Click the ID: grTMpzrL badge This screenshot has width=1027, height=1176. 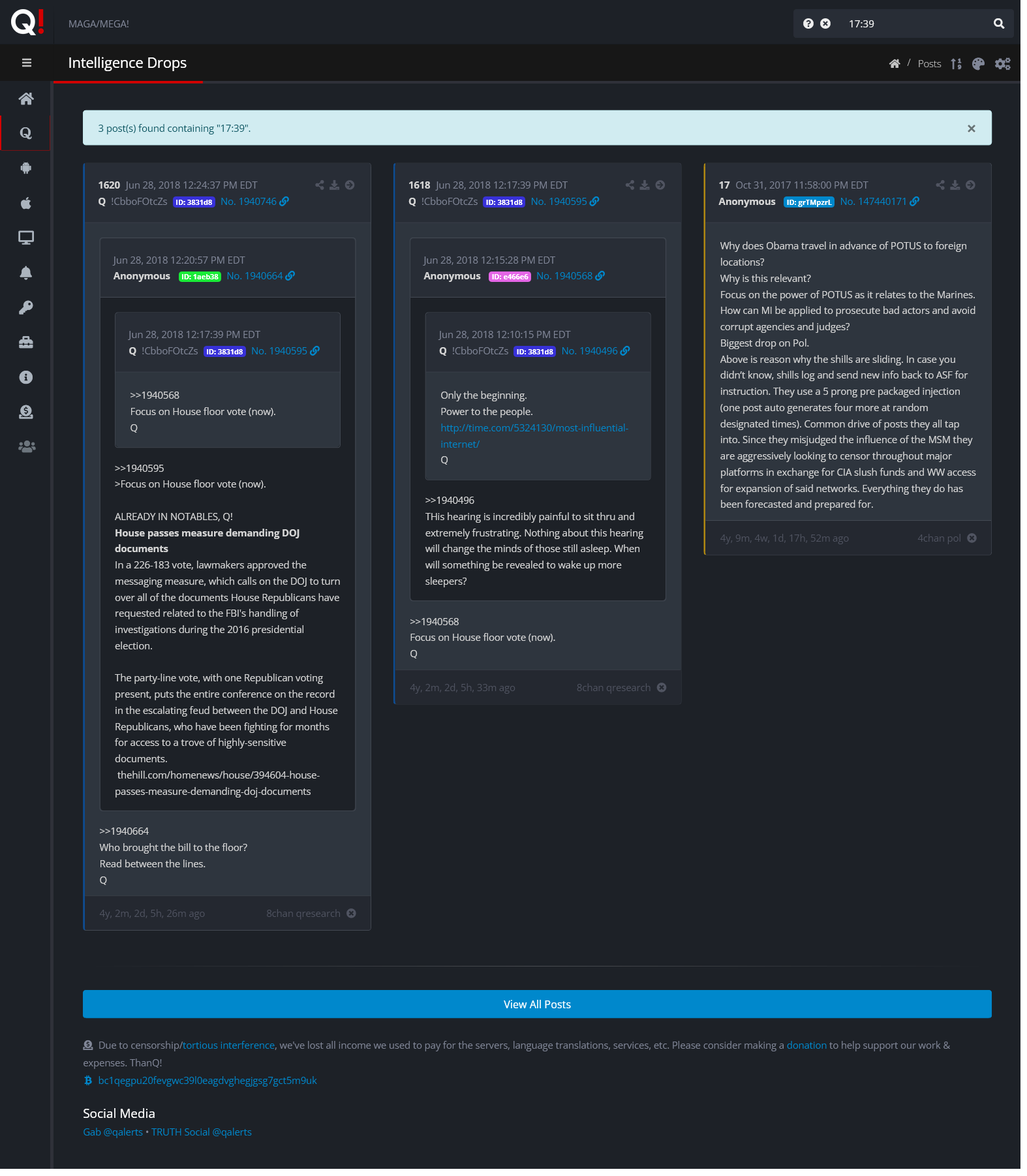point(808,202)
